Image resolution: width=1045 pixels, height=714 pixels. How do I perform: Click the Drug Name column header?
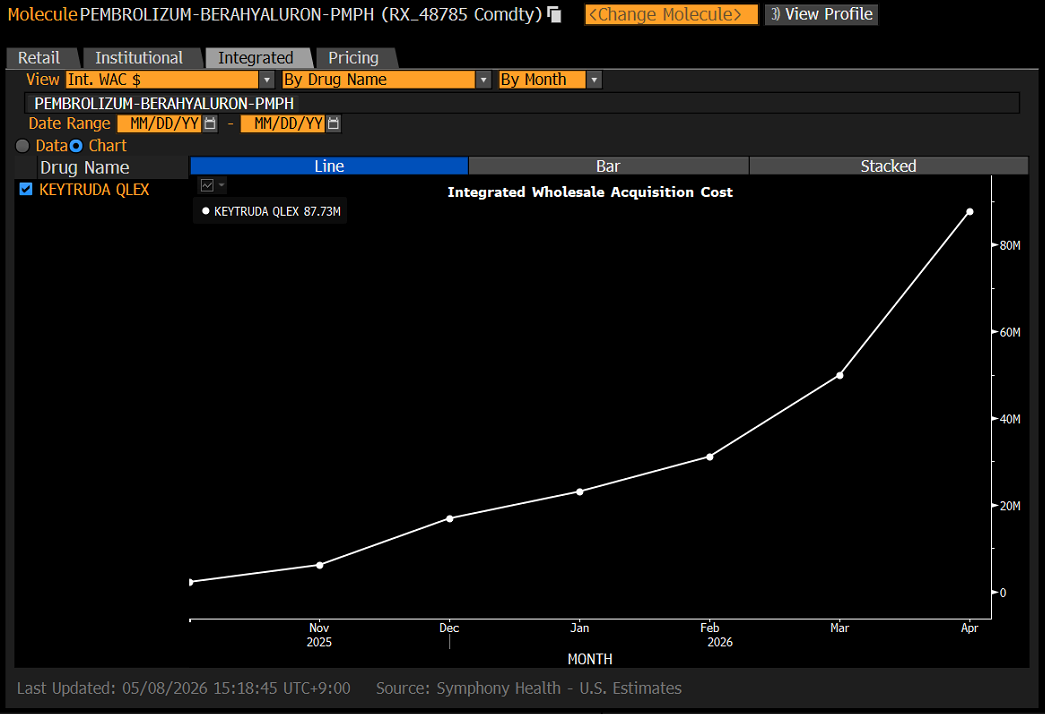85,167
